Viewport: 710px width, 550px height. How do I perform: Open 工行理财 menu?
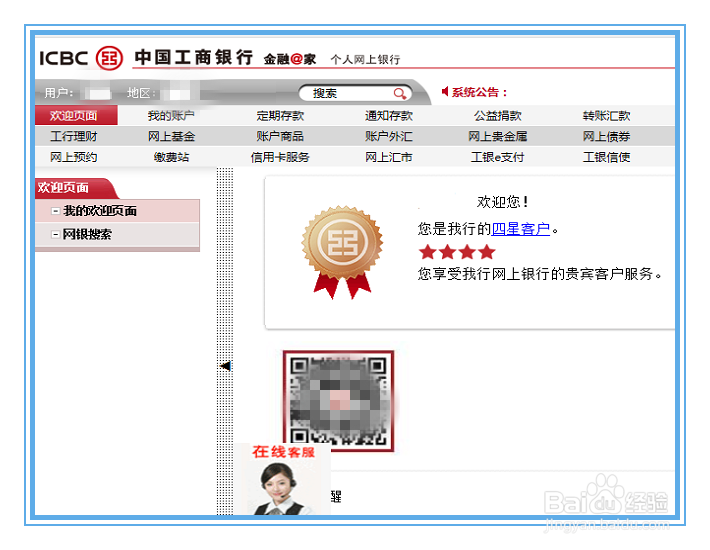(74, 136)
